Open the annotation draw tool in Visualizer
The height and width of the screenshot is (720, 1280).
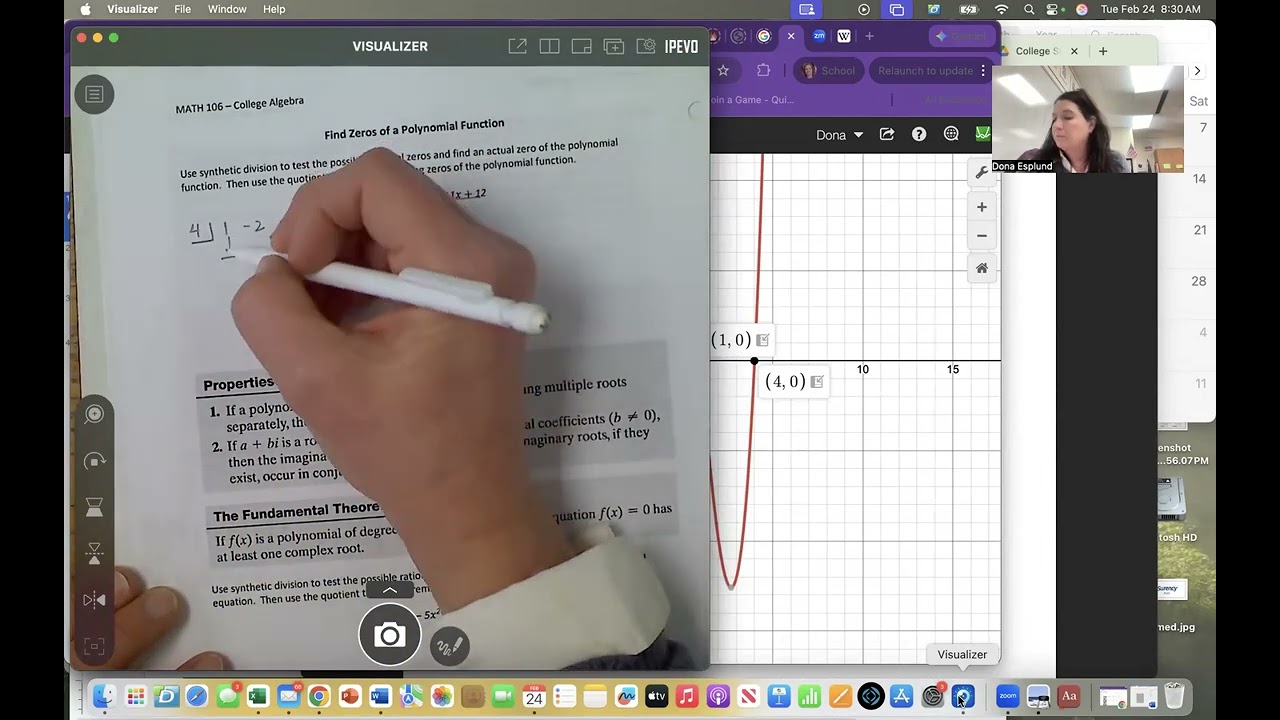click(449, 646)
